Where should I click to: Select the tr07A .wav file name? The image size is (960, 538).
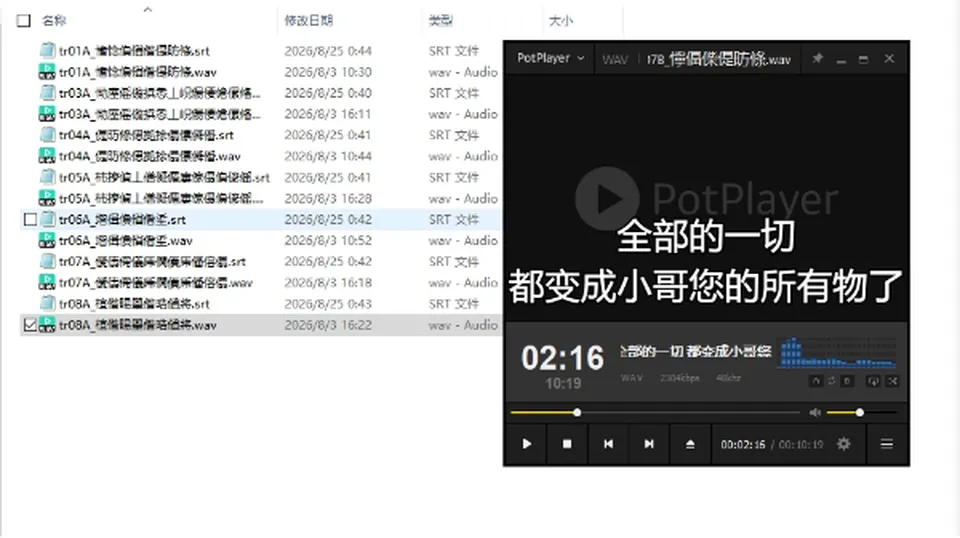[156, 283]
